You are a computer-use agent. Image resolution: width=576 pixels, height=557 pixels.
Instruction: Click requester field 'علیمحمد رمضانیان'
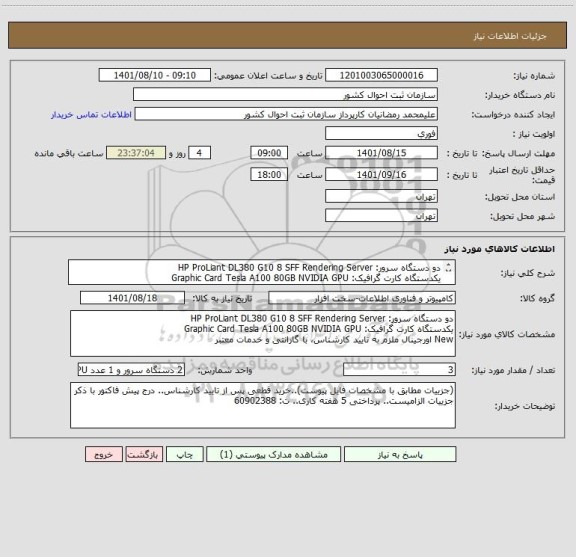(286, 114)
